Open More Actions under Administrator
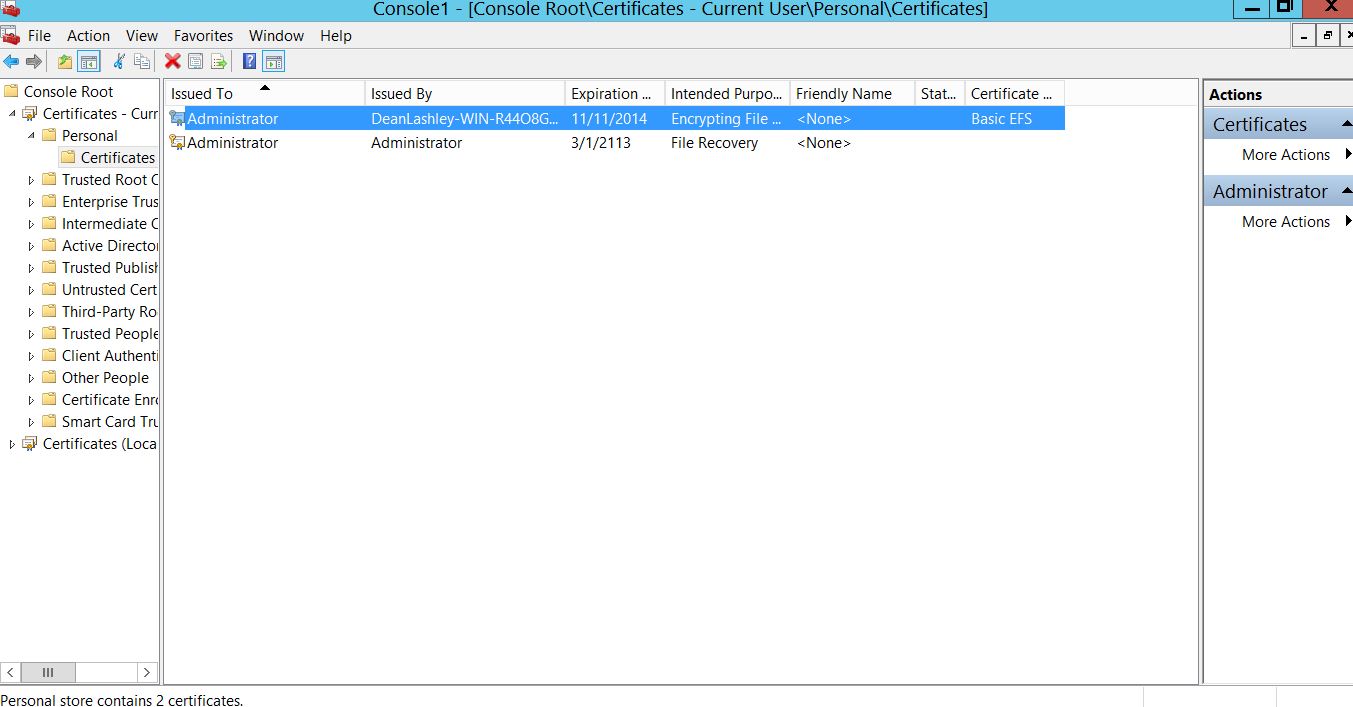The image size is (1353, 707). (x=1286, y=222)
